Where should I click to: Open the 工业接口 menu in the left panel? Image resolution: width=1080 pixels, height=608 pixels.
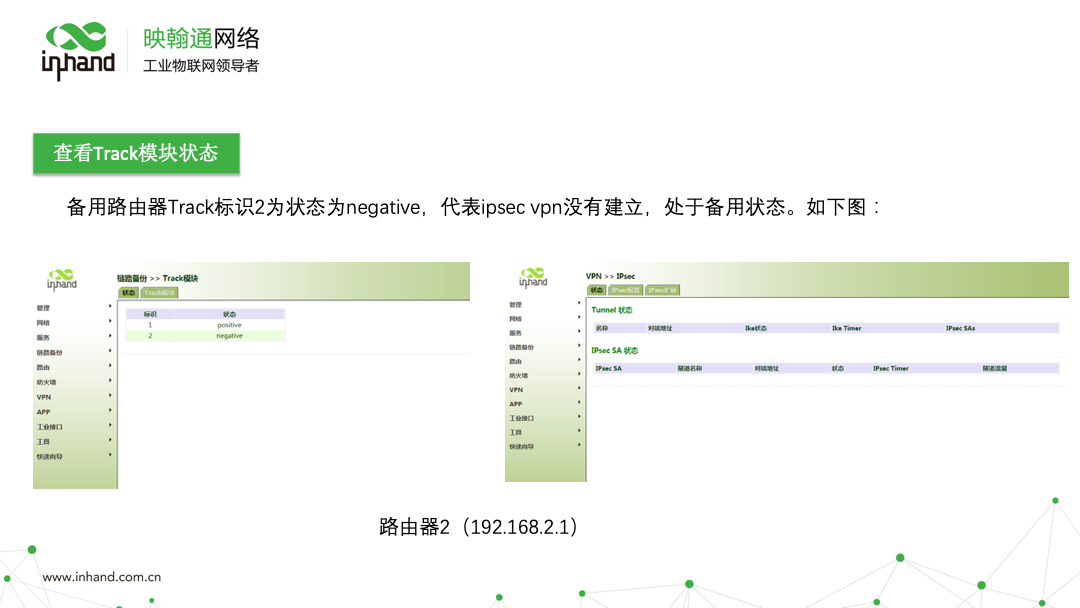coord(50,426)
